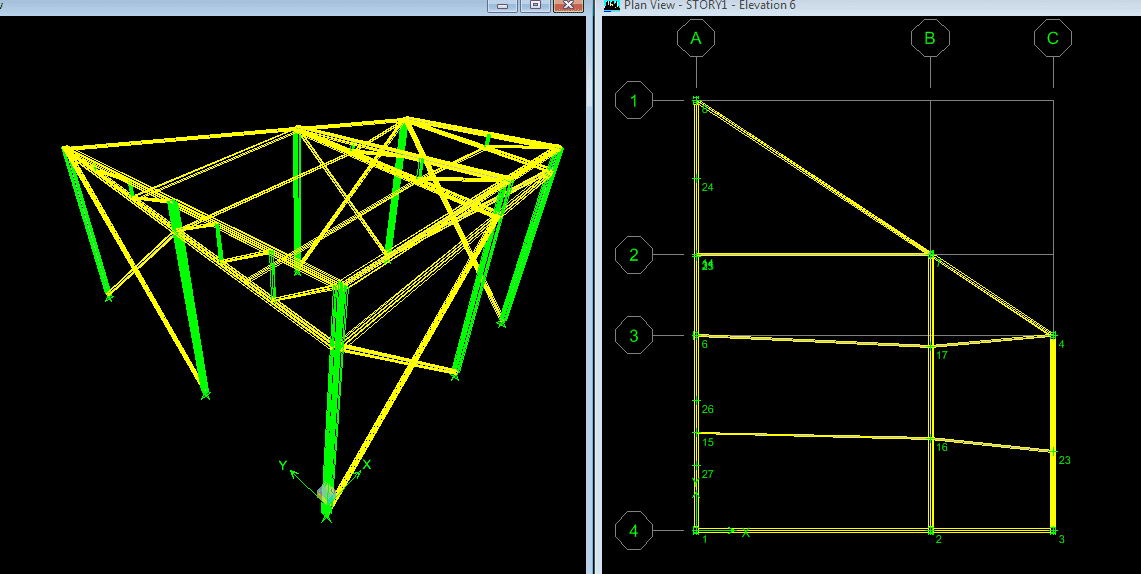The width and height of the screenshot is (1141, 574).
Task: Select joint label 6 in plan view
Action: click(704, 343)
